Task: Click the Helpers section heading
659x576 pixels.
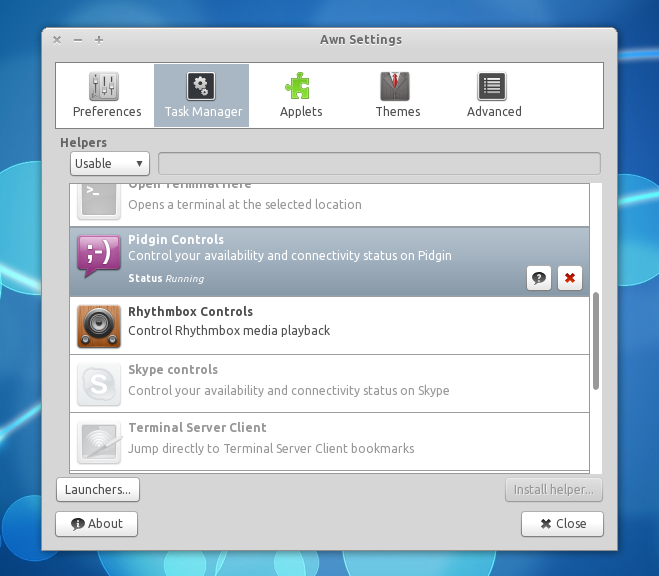Action: [x=83, y=143]
